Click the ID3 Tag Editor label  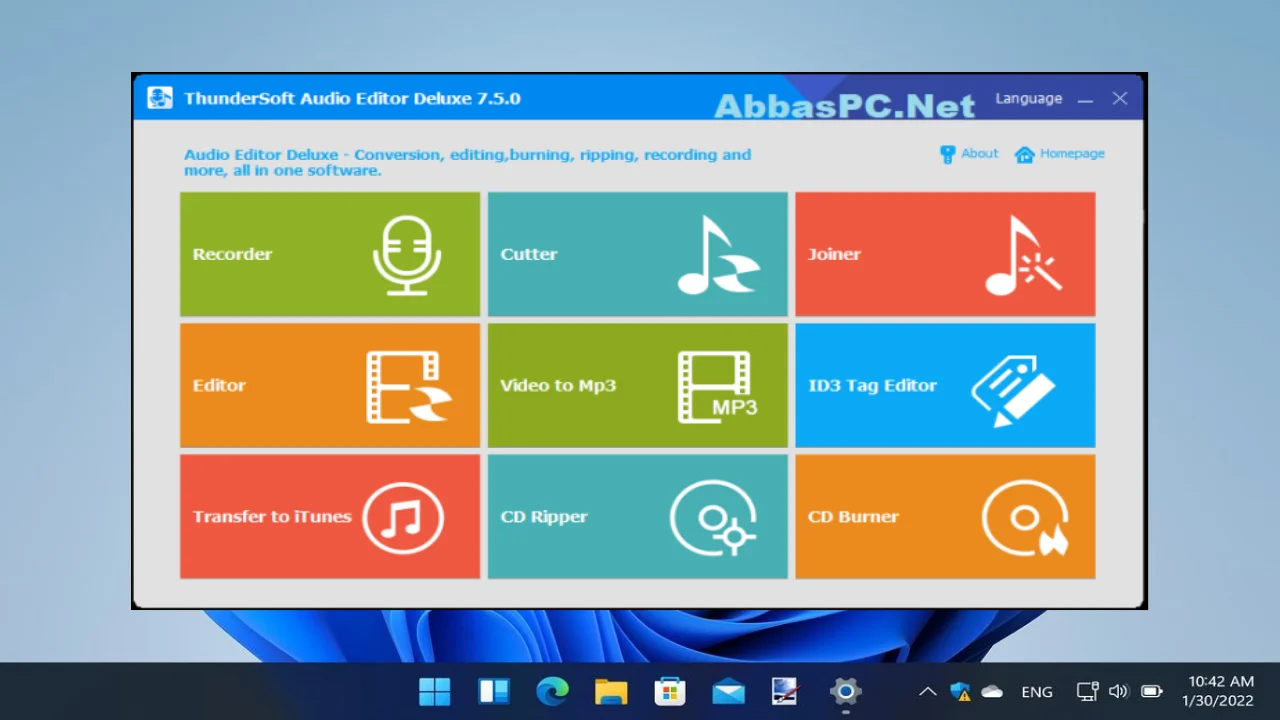(x=872, y=385)
